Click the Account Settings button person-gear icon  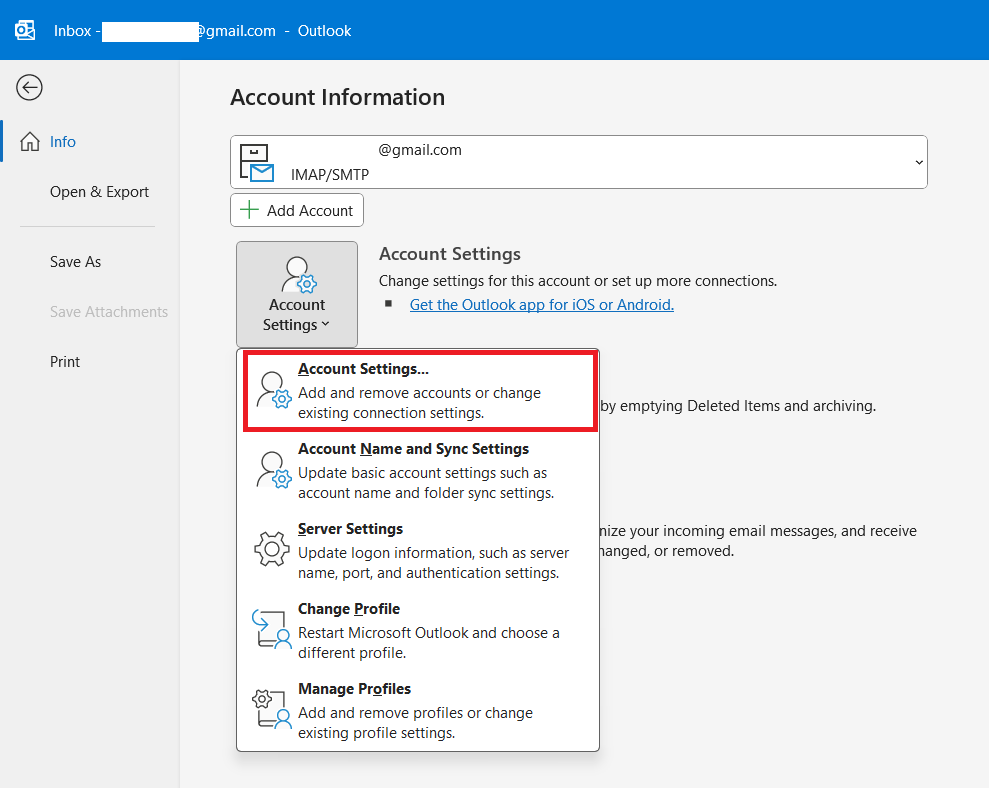pos(298,274)
